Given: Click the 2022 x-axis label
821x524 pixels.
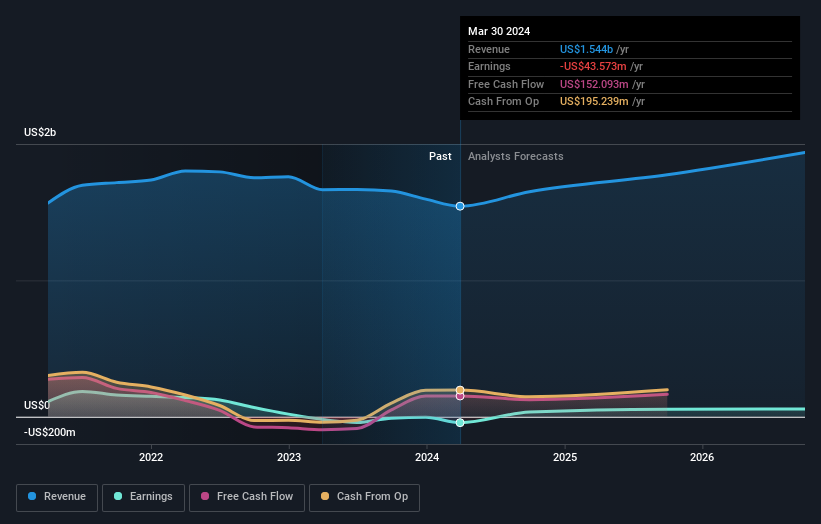Looking at the screenshot, I should coord(151,457).
